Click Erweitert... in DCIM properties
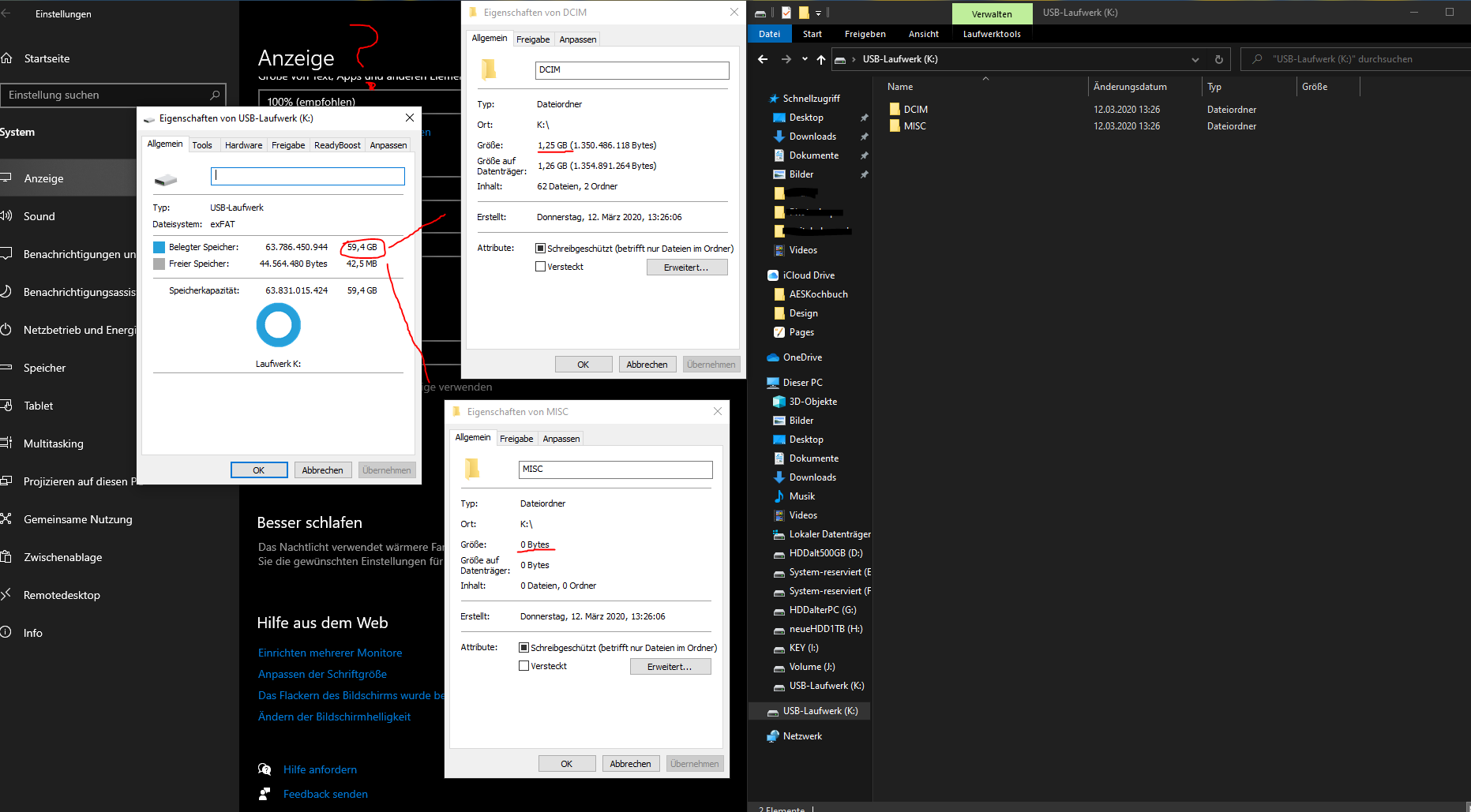Viewport: 1471px width, 812px height. click(x=686, y=268)
